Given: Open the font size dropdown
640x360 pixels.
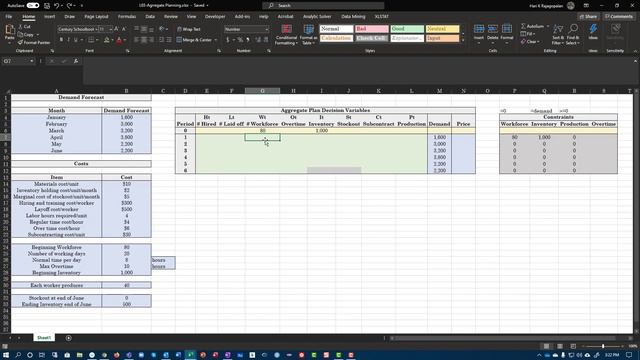Looking at the screenshot, I should tap(110, 29).
